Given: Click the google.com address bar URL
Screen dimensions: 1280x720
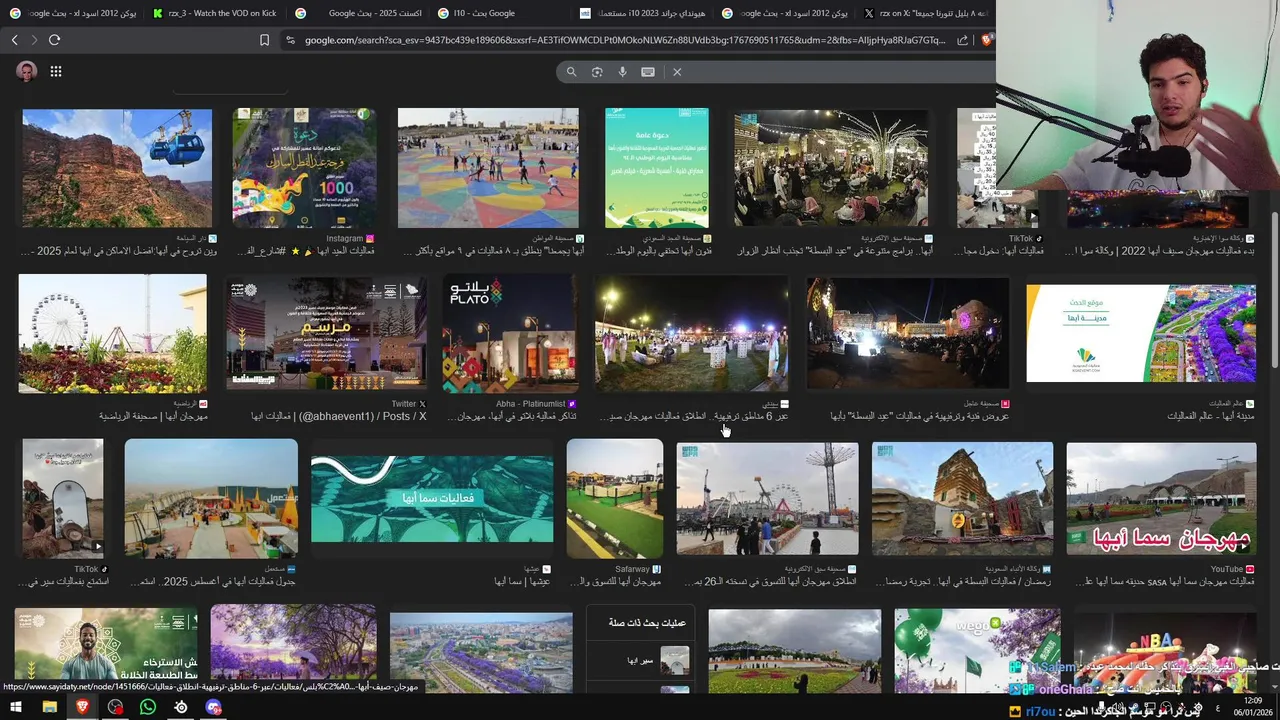Looking at the screenshot, I should pyautogui.click(x=625, y=40).
